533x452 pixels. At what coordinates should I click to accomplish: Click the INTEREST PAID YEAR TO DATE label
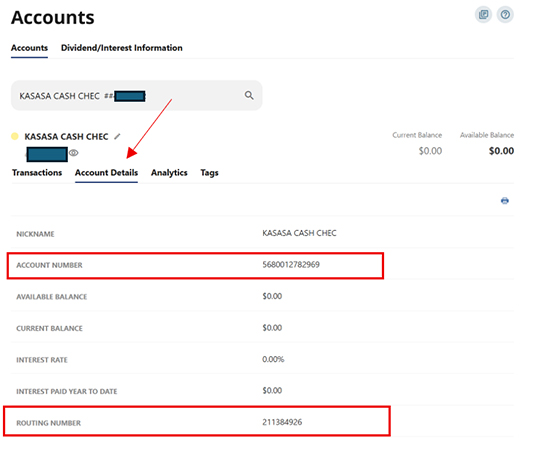click(67, 392)
